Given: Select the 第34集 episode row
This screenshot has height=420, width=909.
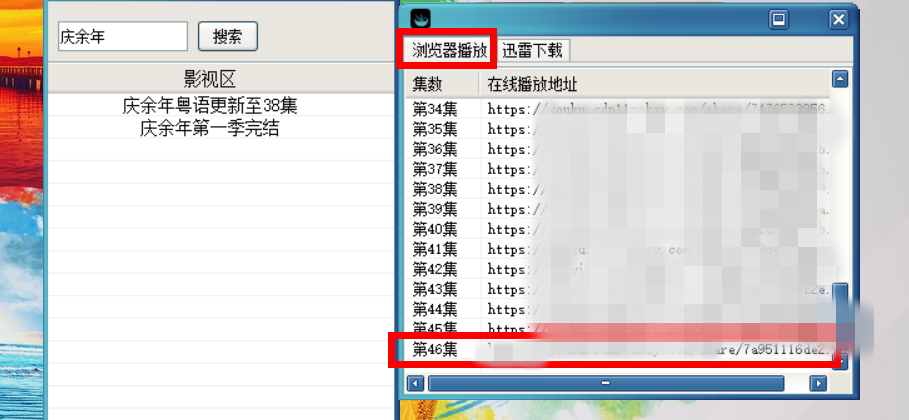Looking at the screenshot, I should (435, 108).
